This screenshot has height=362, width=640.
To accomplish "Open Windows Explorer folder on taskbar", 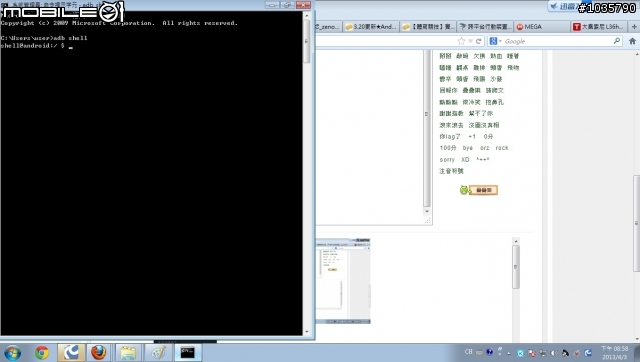I will pos(128,353).
